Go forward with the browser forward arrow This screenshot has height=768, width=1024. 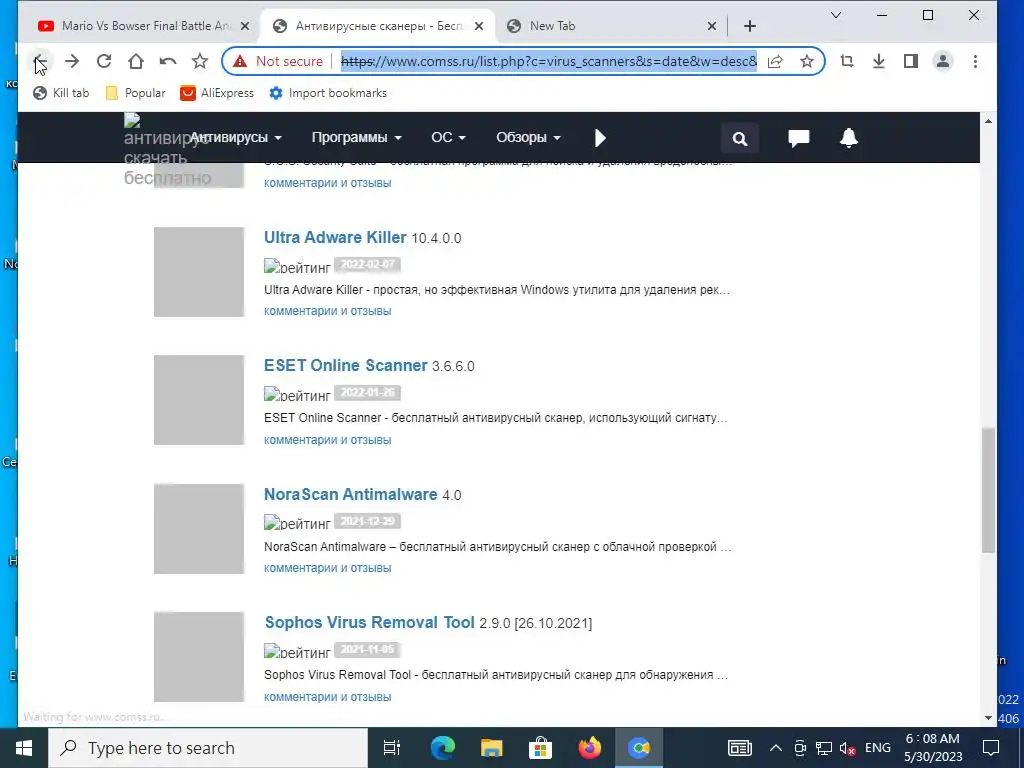tap(72, 61)
